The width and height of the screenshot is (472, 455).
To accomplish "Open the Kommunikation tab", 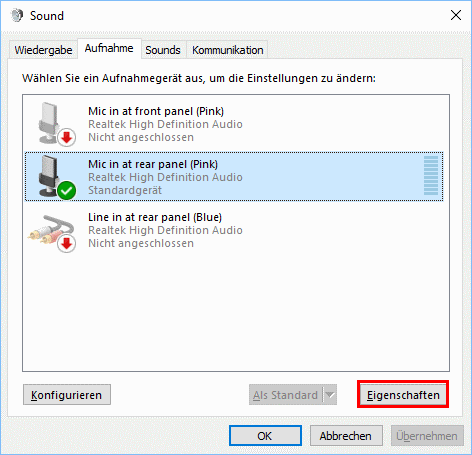I will [228, 50].
